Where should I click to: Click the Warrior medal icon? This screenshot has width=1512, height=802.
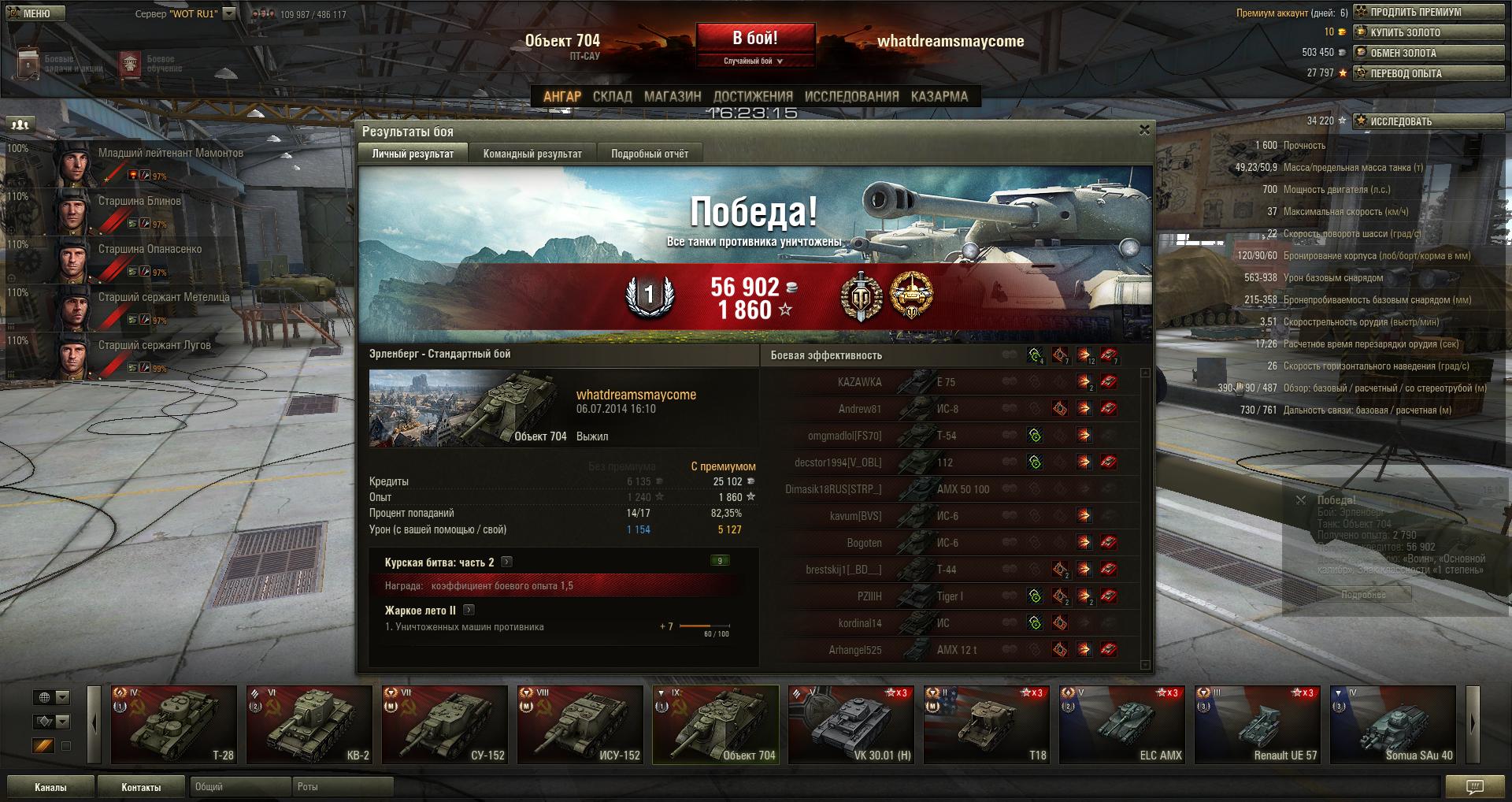pyautogui.click(x=862, y=296)
